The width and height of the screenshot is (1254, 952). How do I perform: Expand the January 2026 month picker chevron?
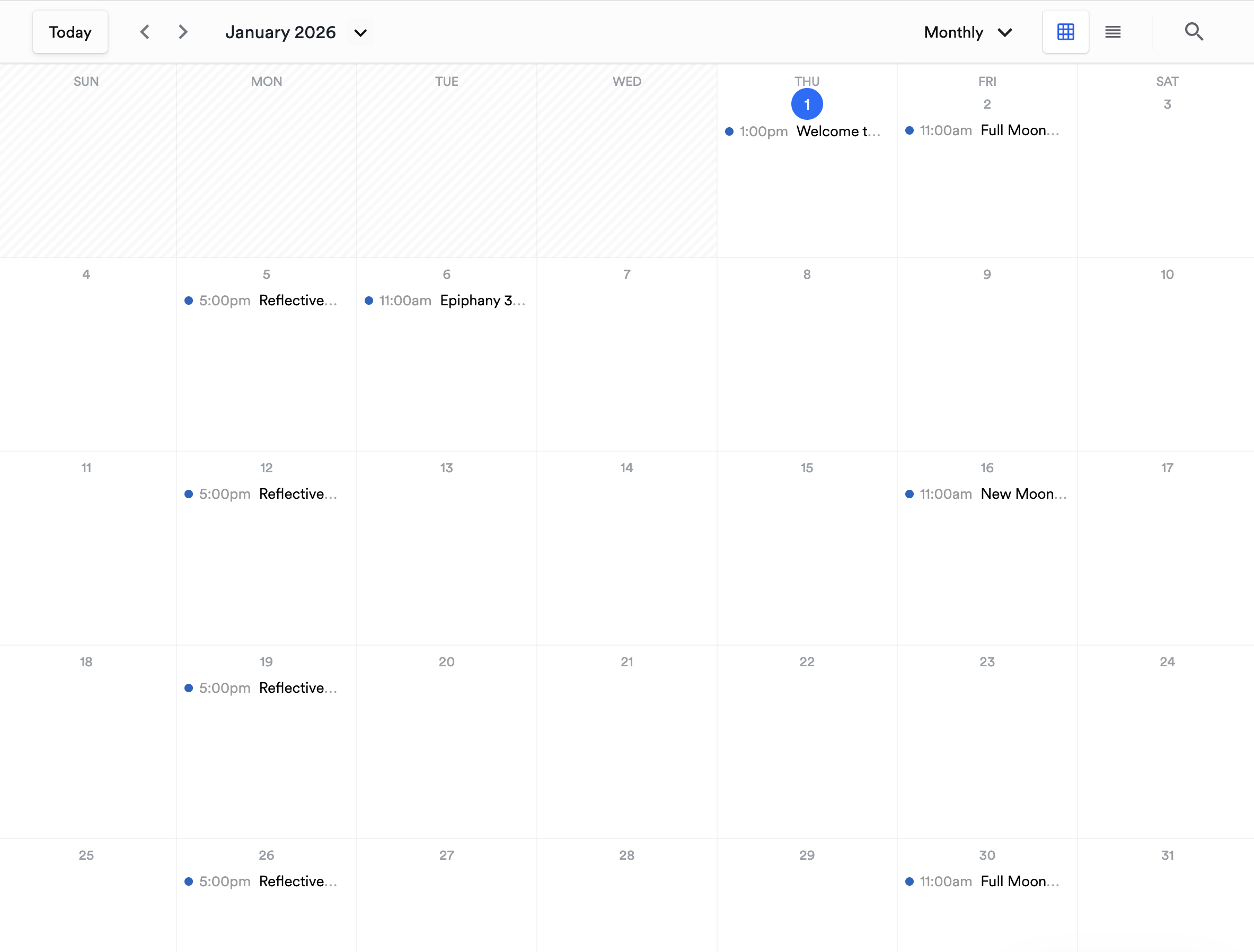click(360, 33)
